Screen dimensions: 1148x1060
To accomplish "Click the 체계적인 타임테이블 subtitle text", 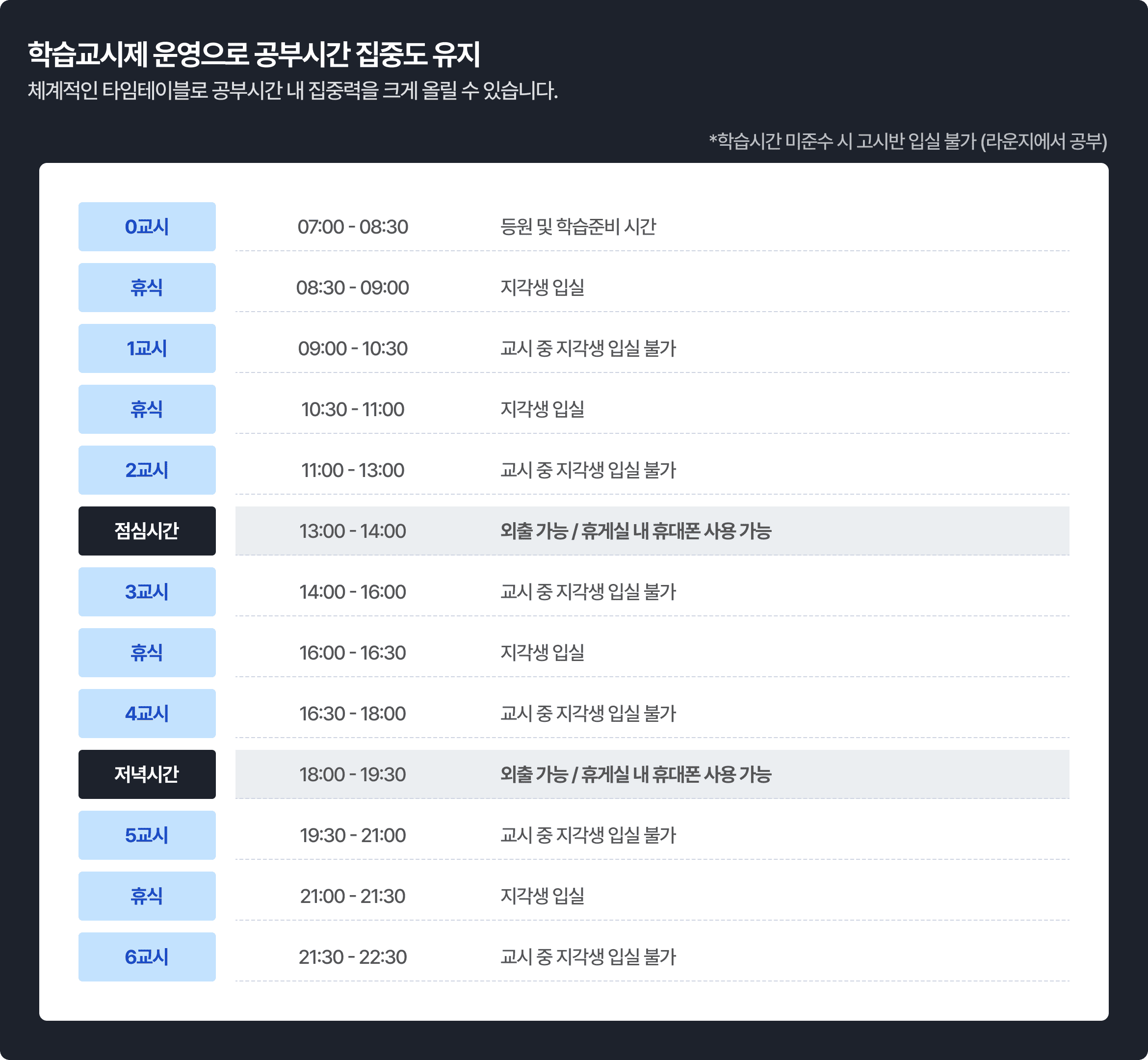I will coord(292,90).
